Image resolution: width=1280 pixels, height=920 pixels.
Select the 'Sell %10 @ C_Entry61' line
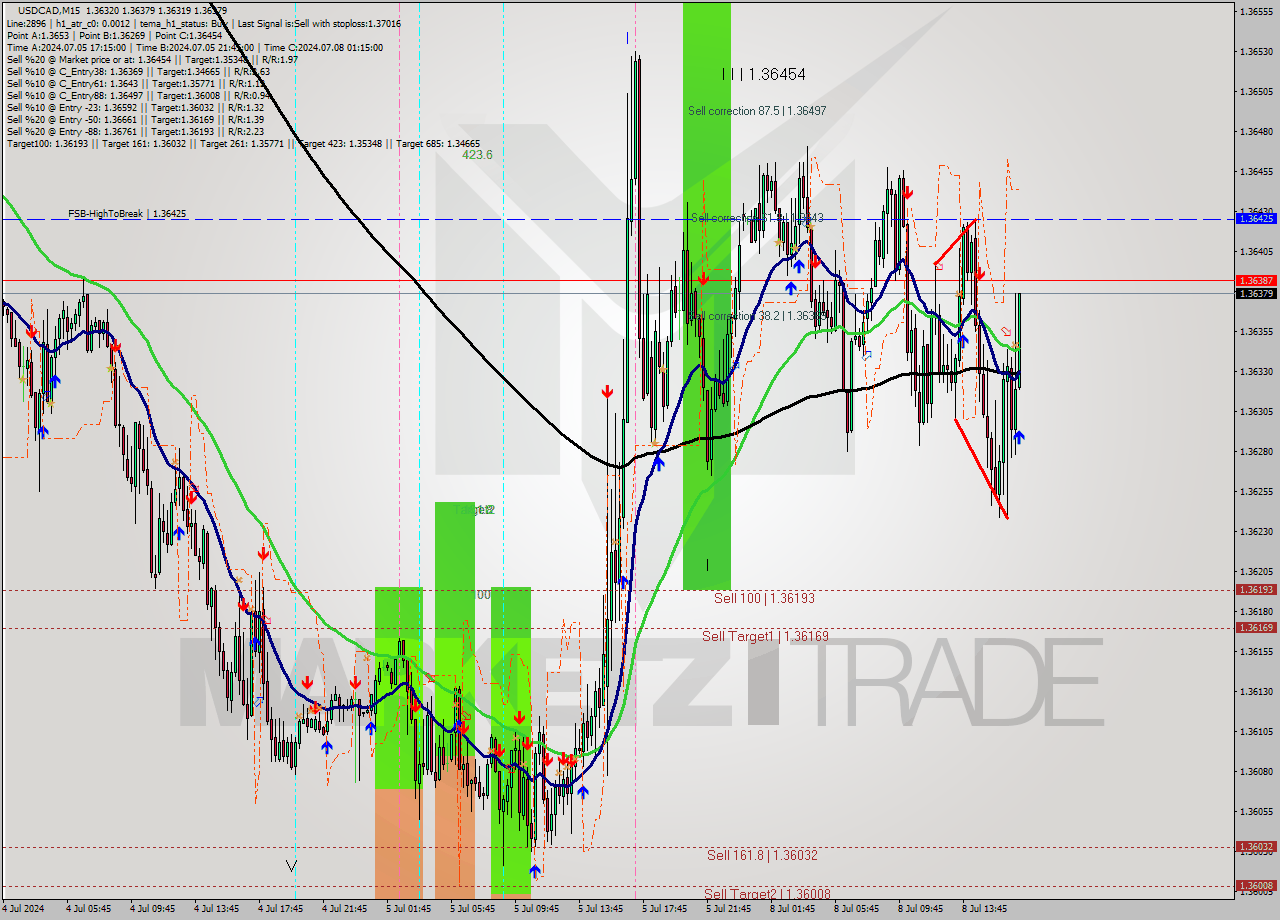point(135,83)
